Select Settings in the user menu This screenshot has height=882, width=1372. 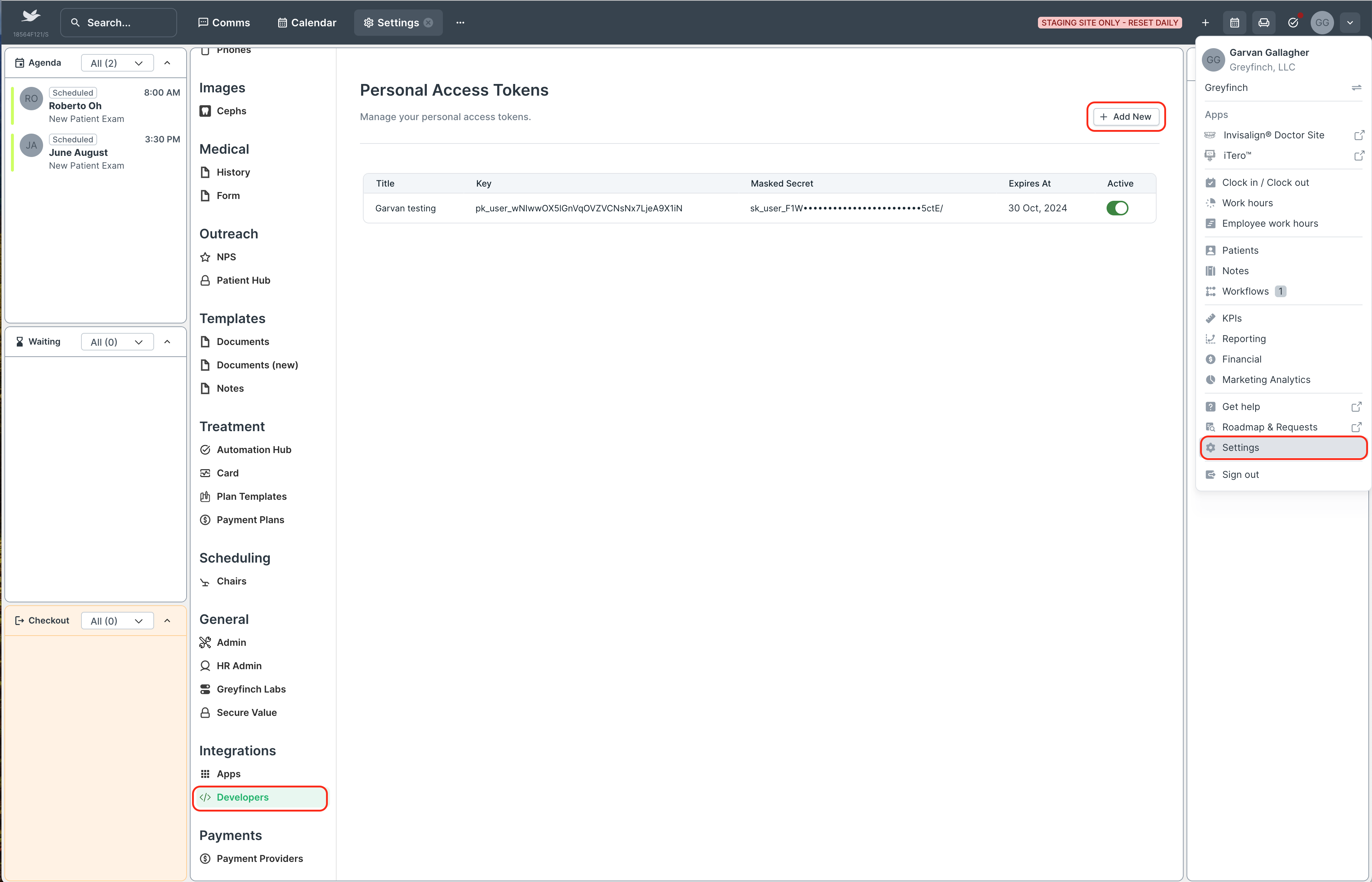click(1283, 448)
